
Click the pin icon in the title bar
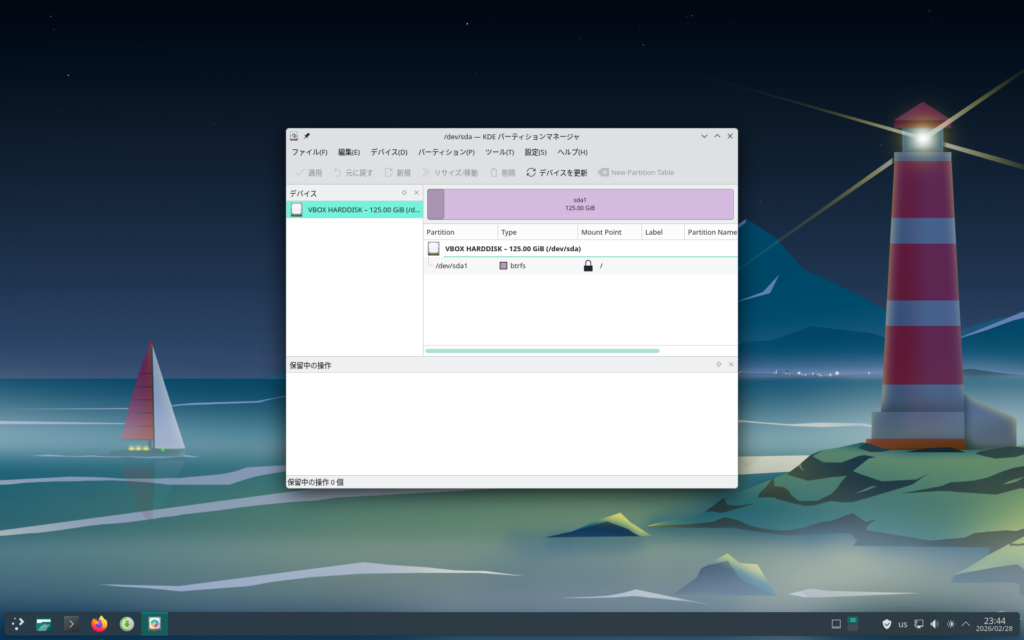pyautogui.click(x=307, y=136)
